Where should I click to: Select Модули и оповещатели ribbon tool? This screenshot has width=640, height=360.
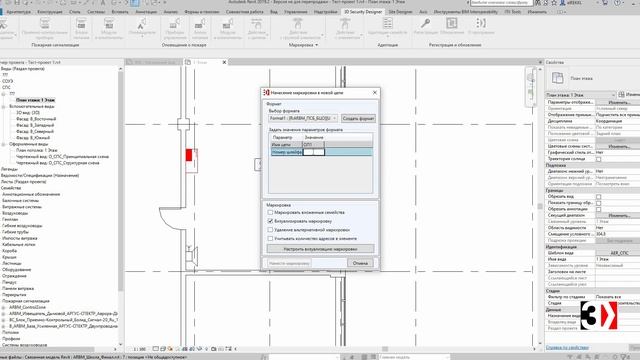tap(228, 29)
